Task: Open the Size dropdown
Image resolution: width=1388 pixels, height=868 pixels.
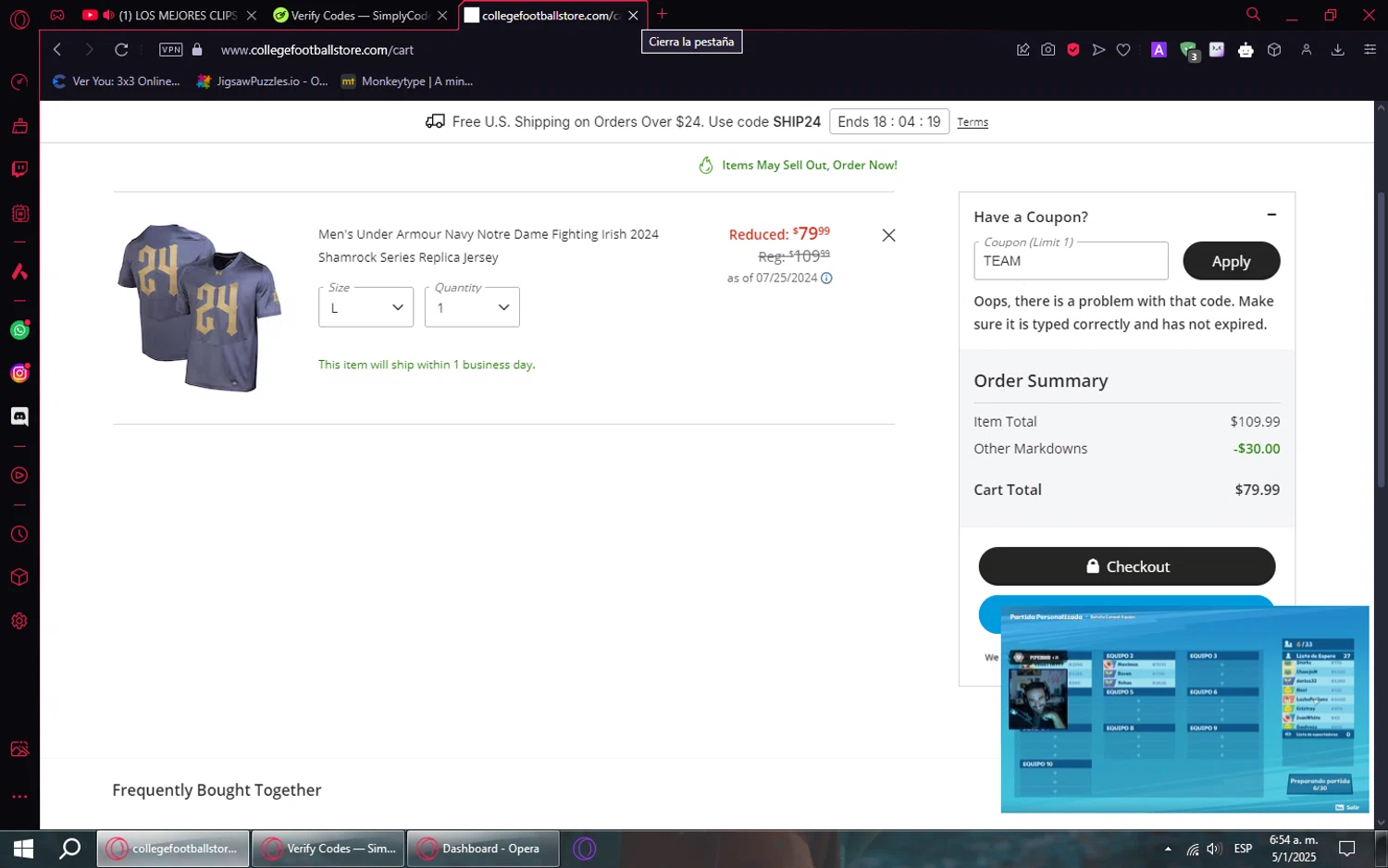Action: [x=366, y=307]
